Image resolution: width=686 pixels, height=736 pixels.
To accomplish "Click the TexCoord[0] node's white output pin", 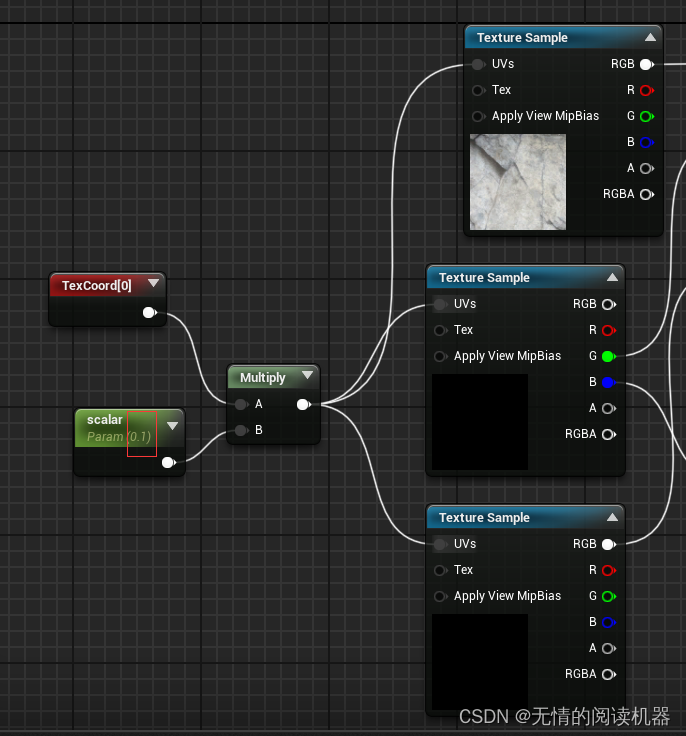I will point(149,313).
